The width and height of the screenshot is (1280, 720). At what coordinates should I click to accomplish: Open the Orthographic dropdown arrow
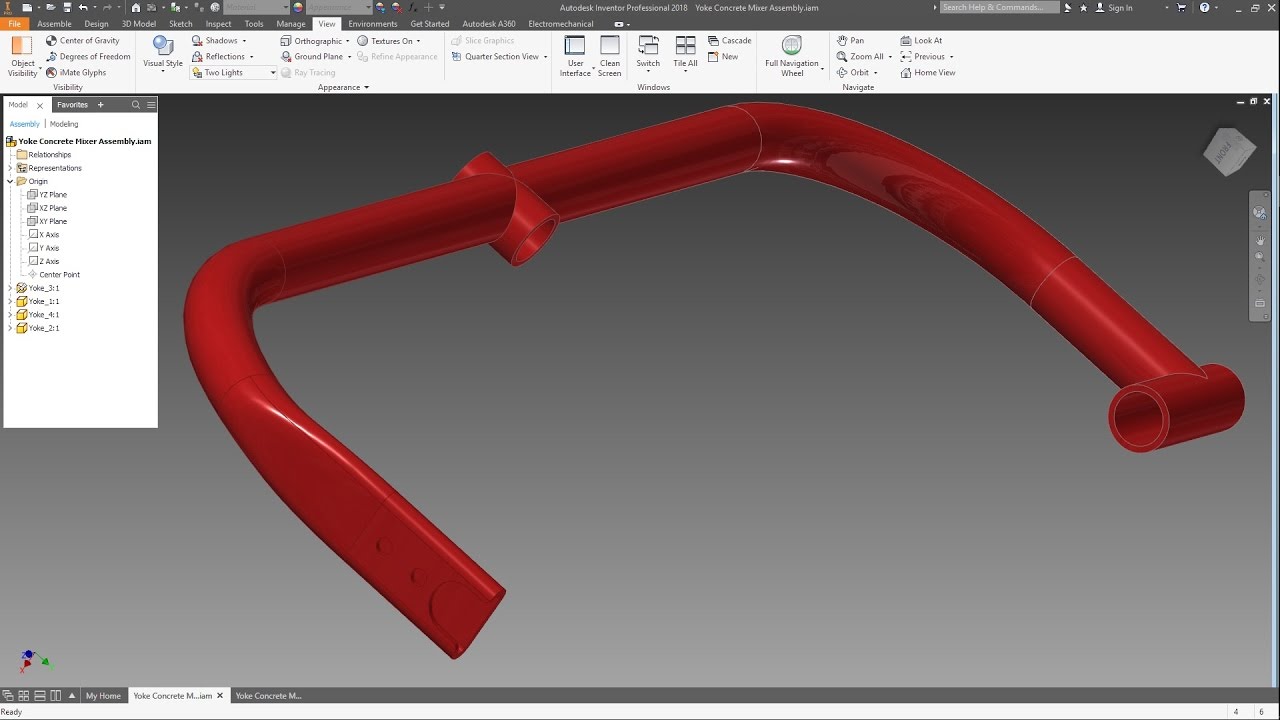348,41
